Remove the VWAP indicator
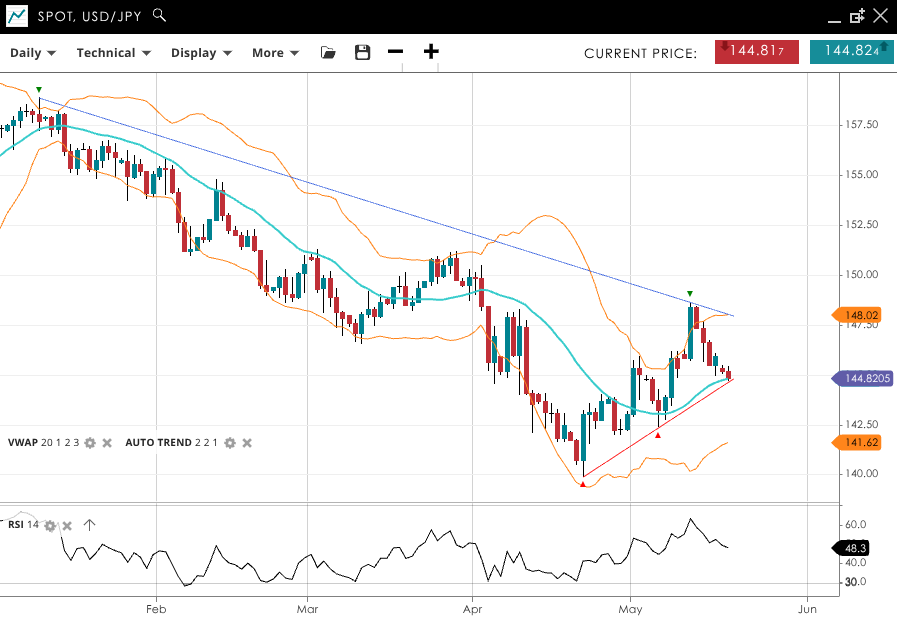 [107, 443]
